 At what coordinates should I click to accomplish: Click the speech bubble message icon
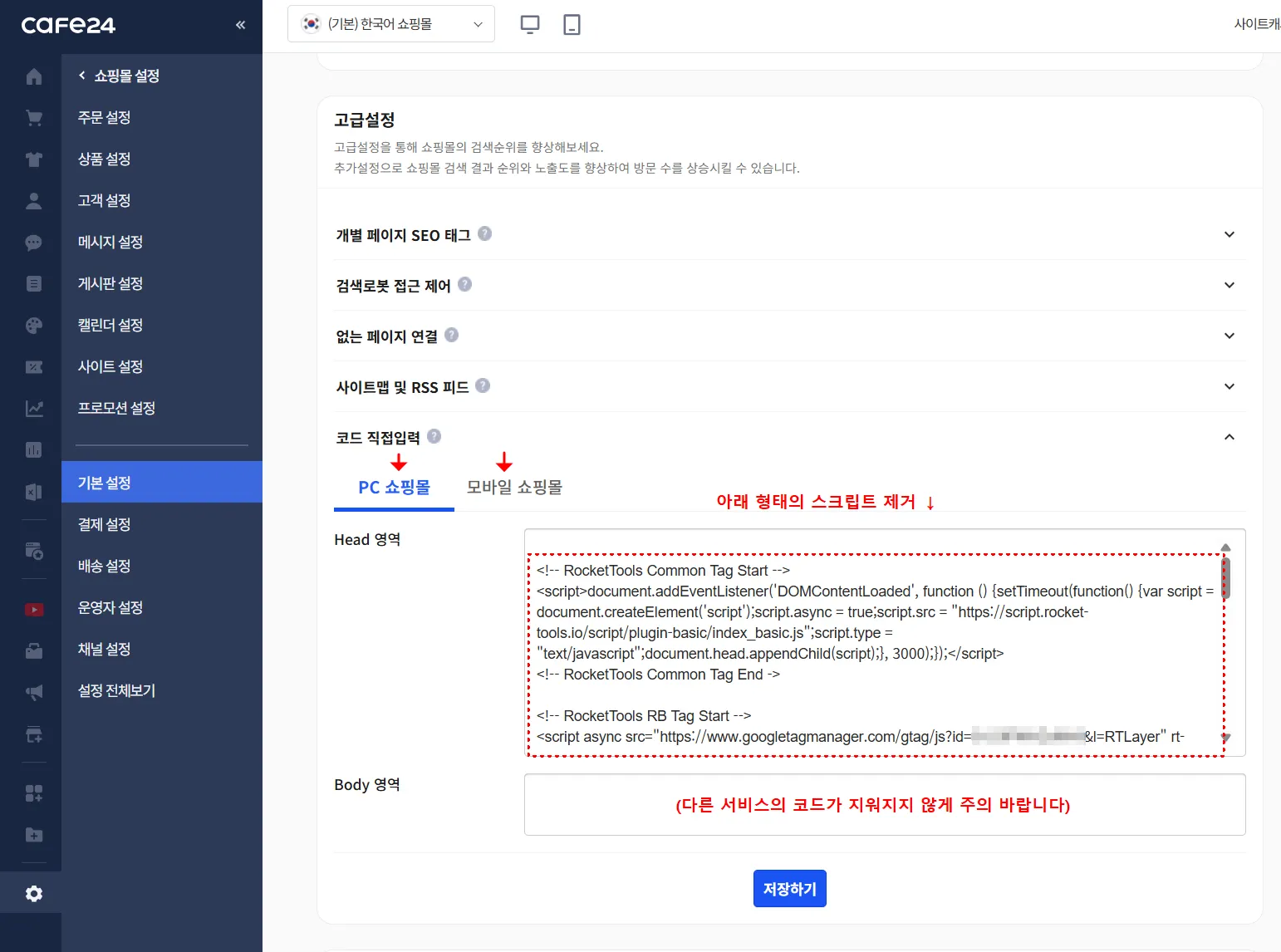click(x=34, y=243)
